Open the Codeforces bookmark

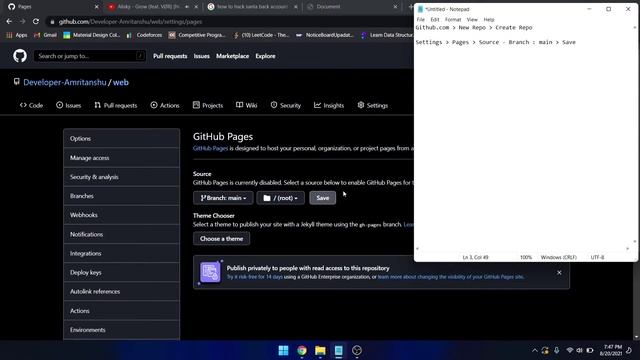[144, 35]
